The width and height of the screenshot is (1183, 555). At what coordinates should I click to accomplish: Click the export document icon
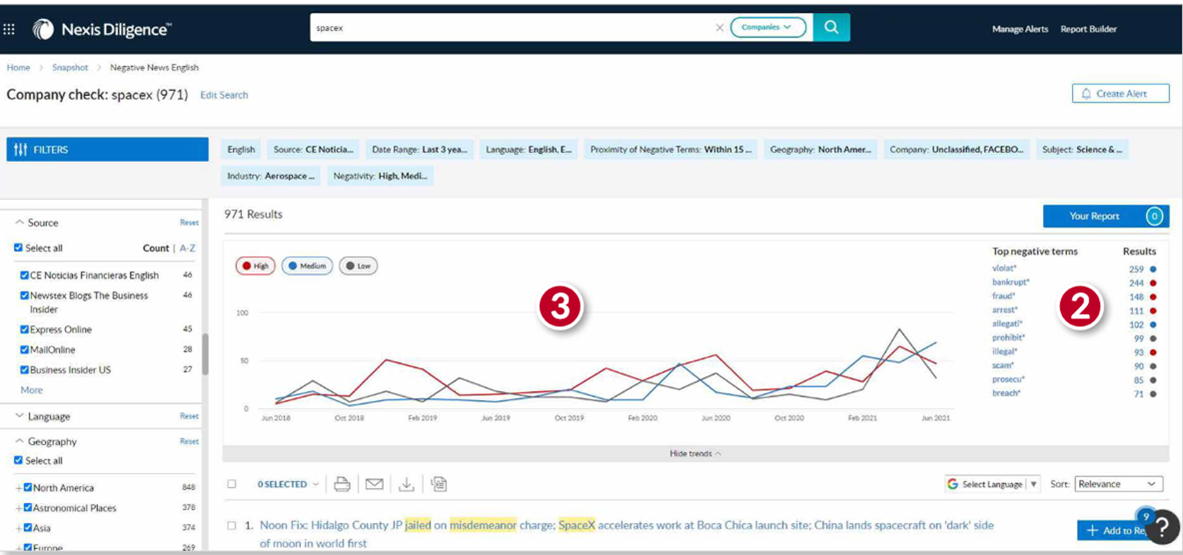pos(439,484)
